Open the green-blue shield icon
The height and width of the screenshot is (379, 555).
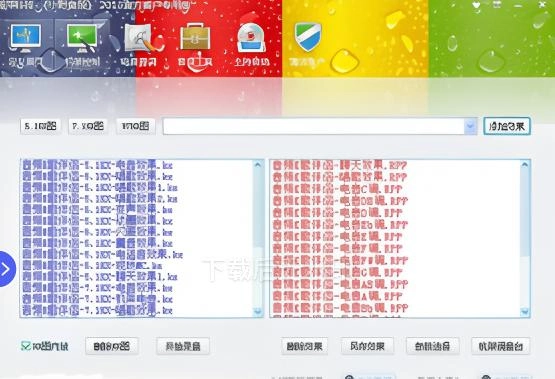[308, 37]
